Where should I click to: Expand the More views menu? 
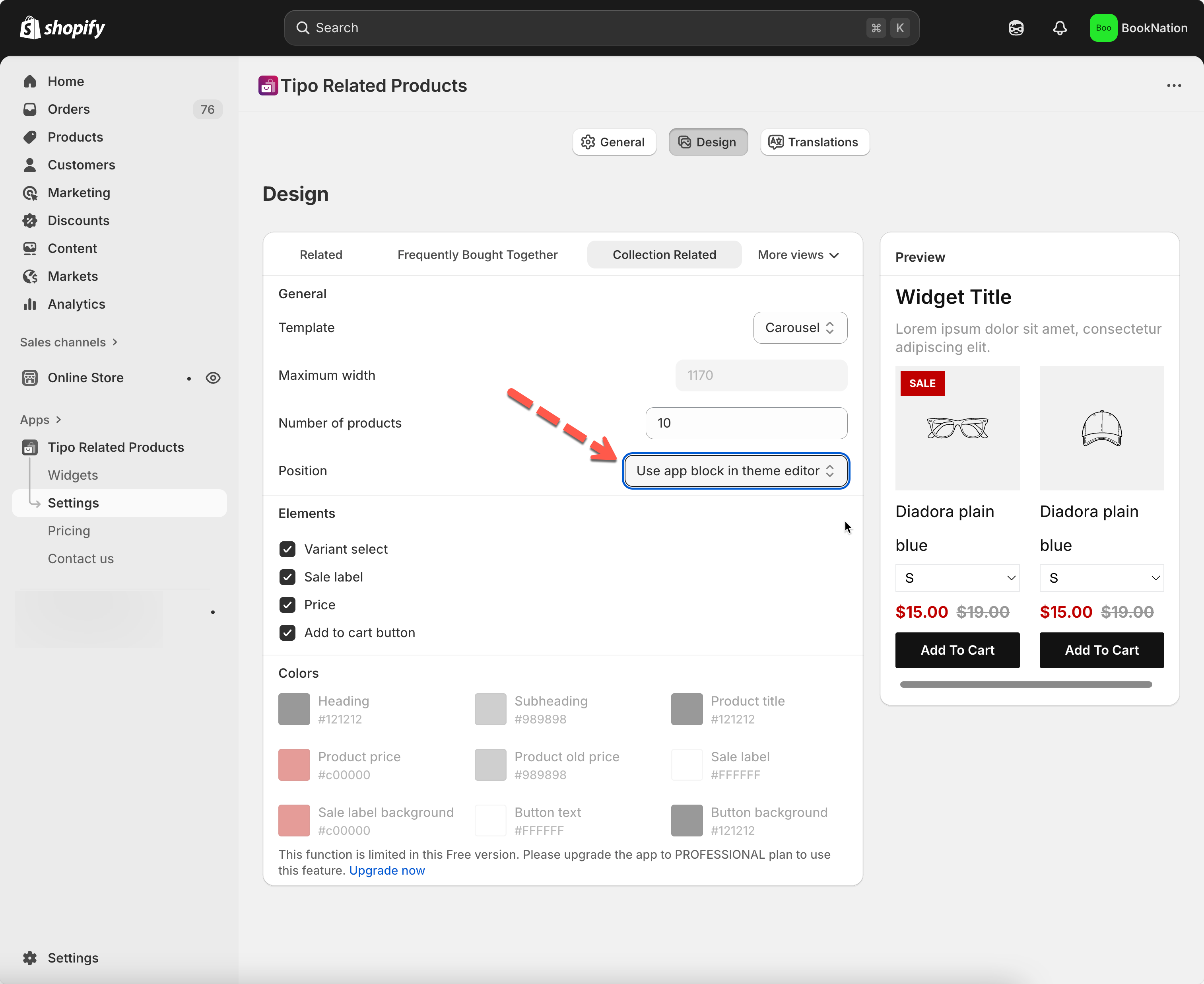(x=798, y=255)
